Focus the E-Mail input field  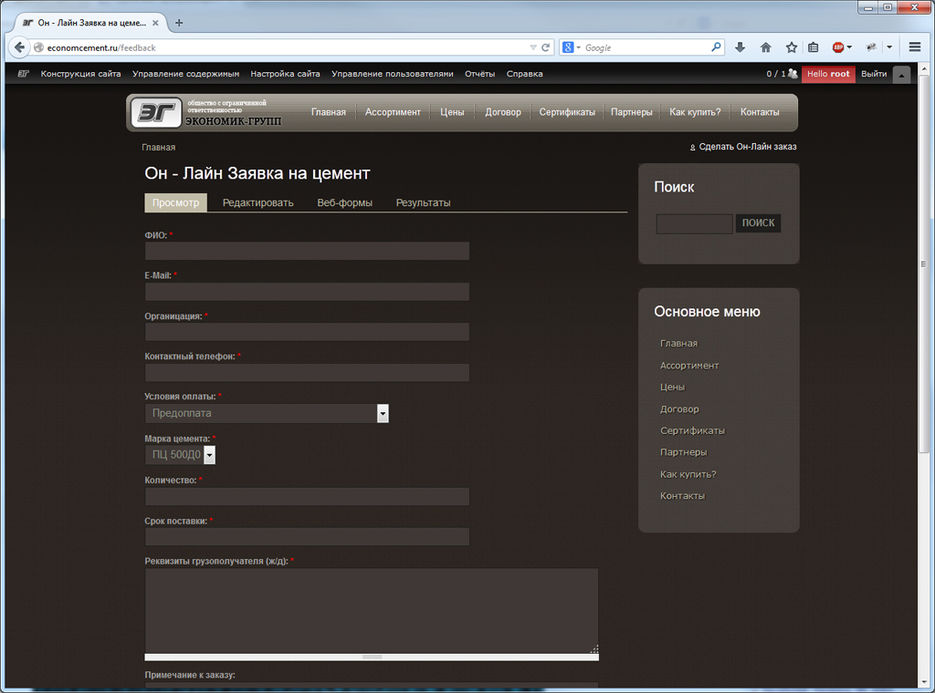[x=307, y=292]
